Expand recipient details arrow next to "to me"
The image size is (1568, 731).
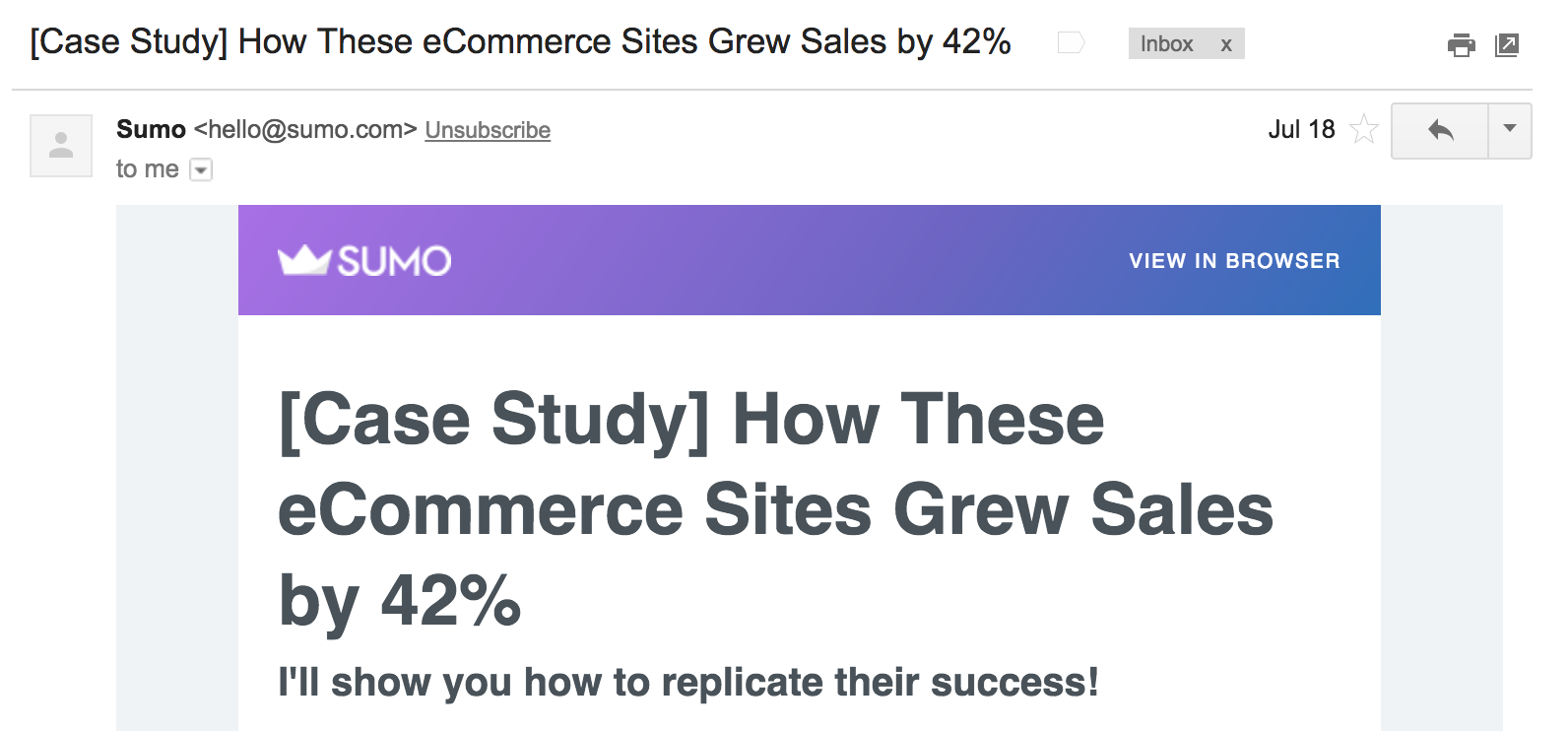point(201,169)
